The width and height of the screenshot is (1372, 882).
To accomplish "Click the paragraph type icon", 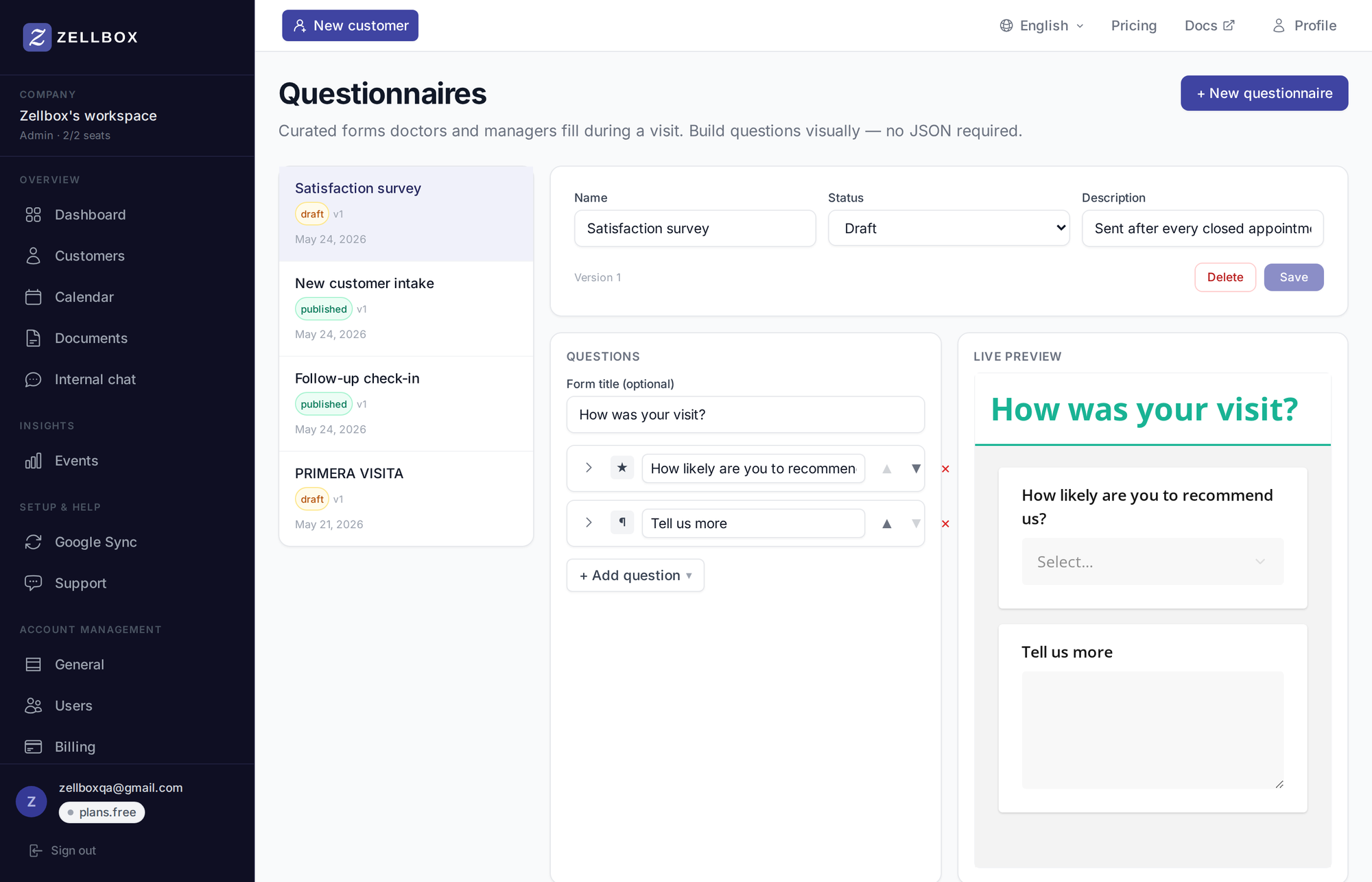I will [622, 523].
